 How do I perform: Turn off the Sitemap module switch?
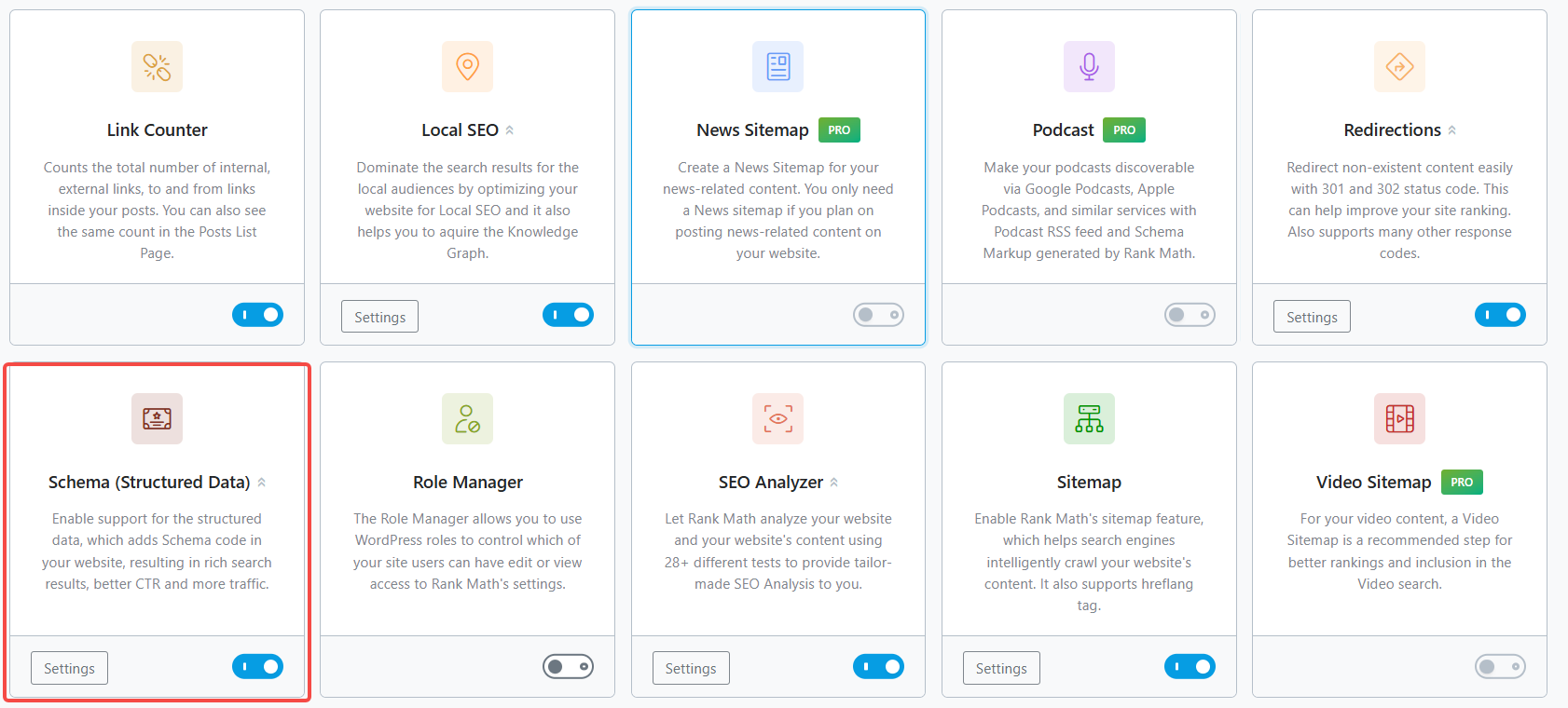tap(1190, 666)
